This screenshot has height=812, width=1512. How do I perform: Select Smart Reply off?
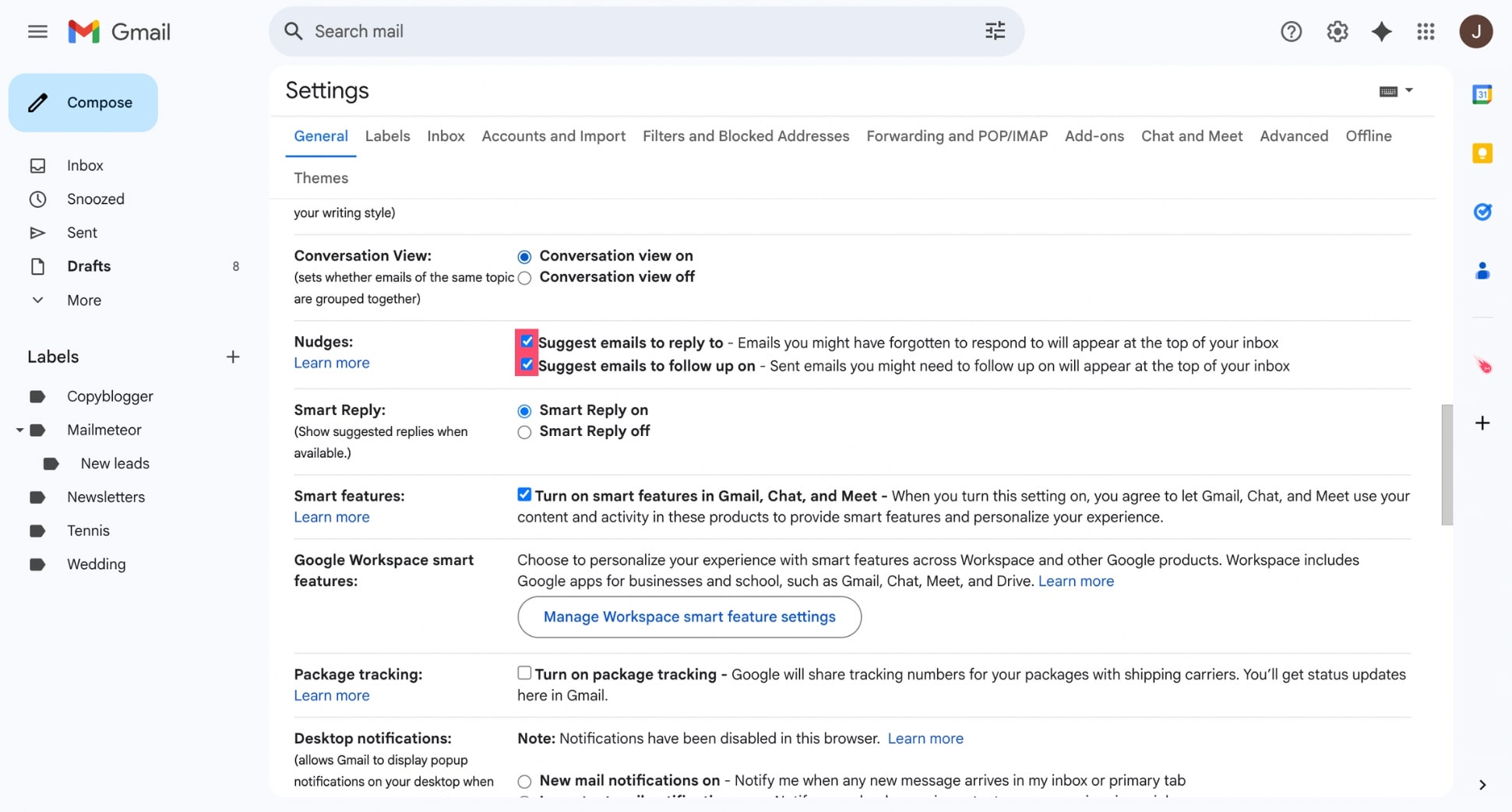click(x=523, y=432)
